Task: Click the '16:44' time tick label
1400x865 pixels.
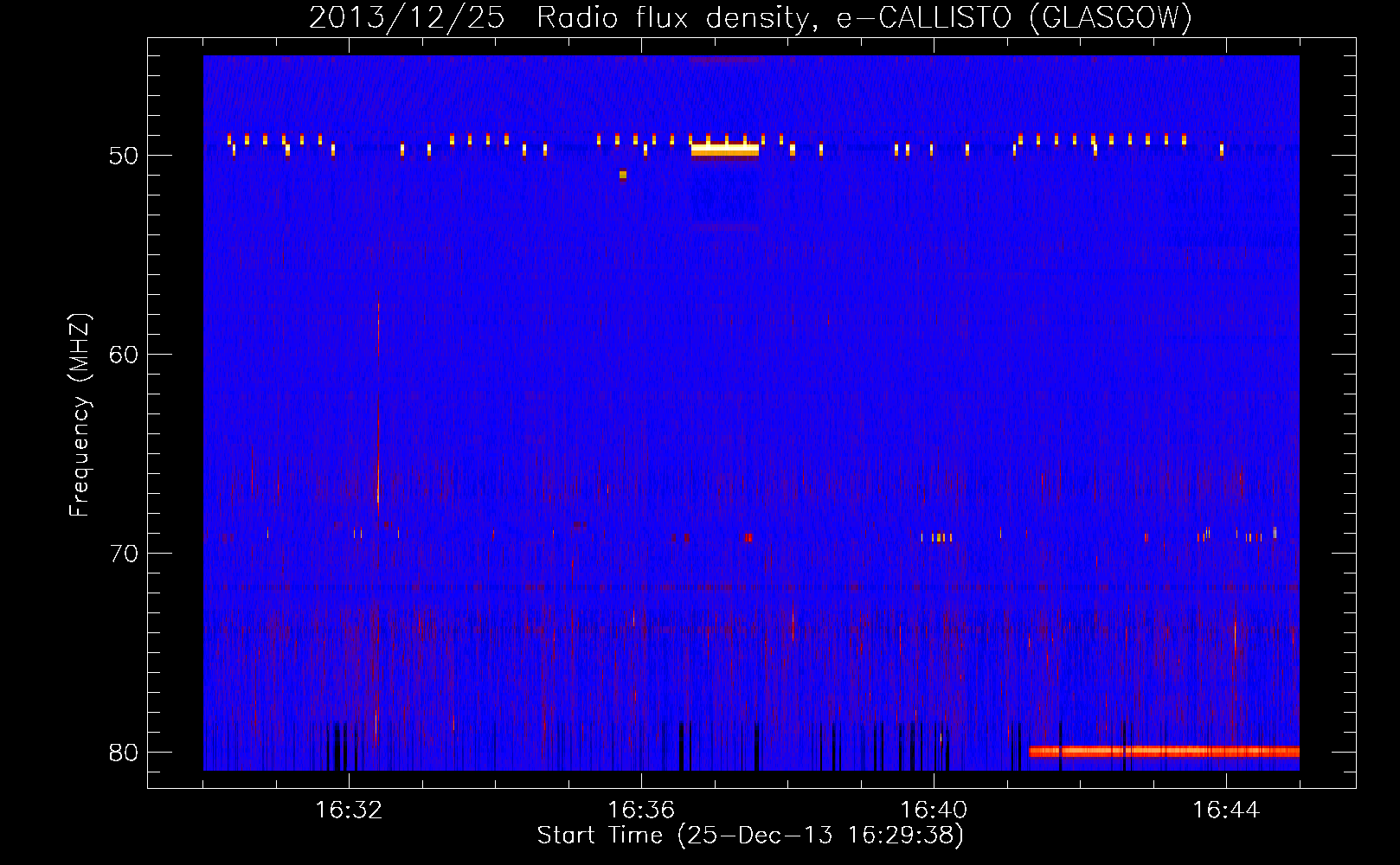Action: 1226,810
